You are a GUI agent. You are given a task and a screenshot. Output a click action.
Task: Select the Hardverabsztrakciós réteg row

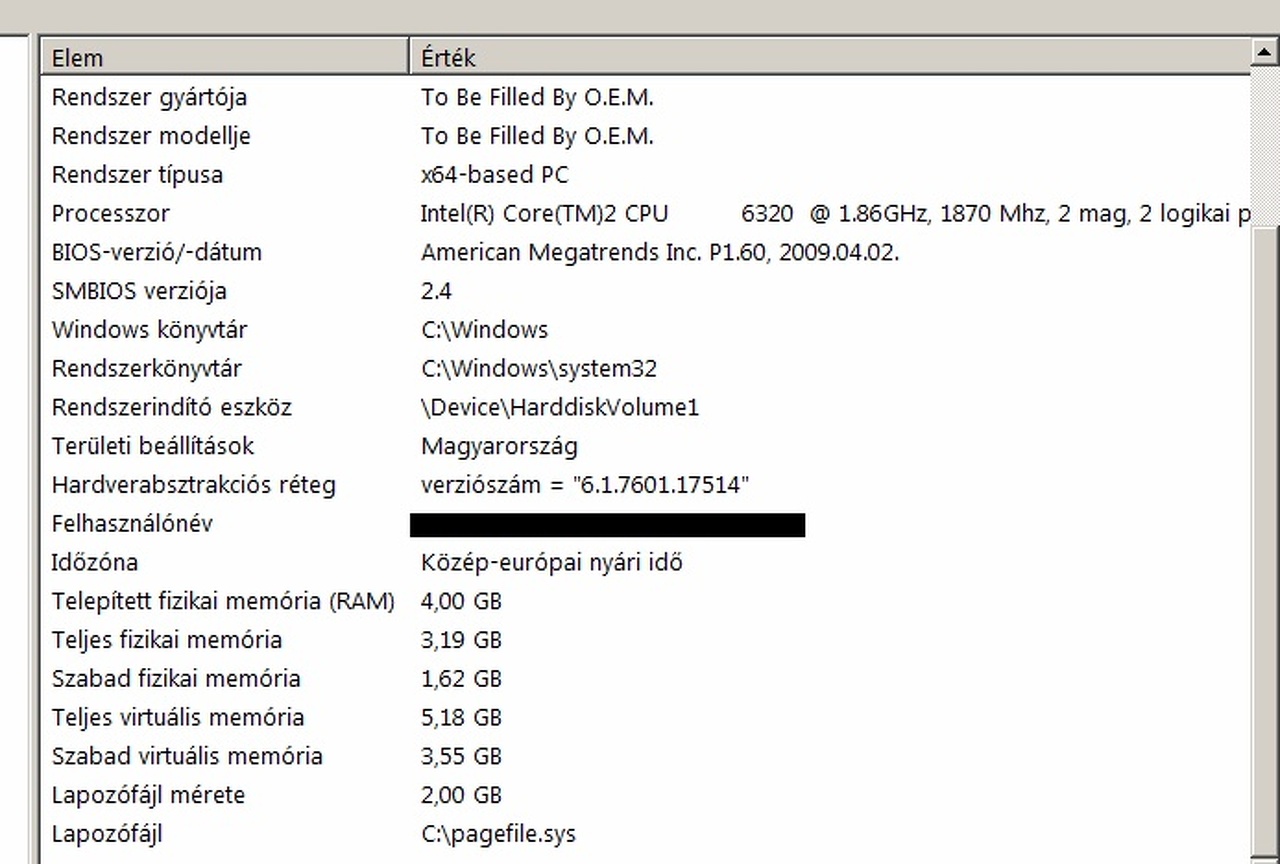tap(194, 485)
